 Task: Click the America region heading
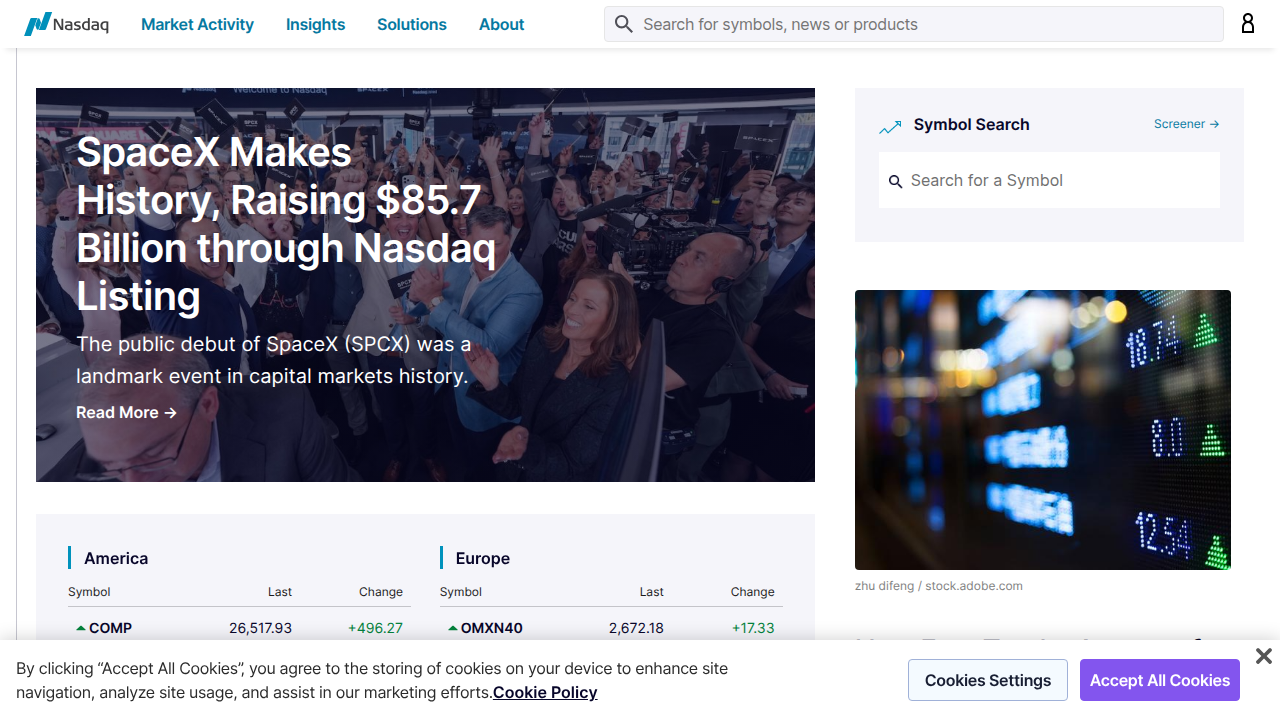point(116,558)
